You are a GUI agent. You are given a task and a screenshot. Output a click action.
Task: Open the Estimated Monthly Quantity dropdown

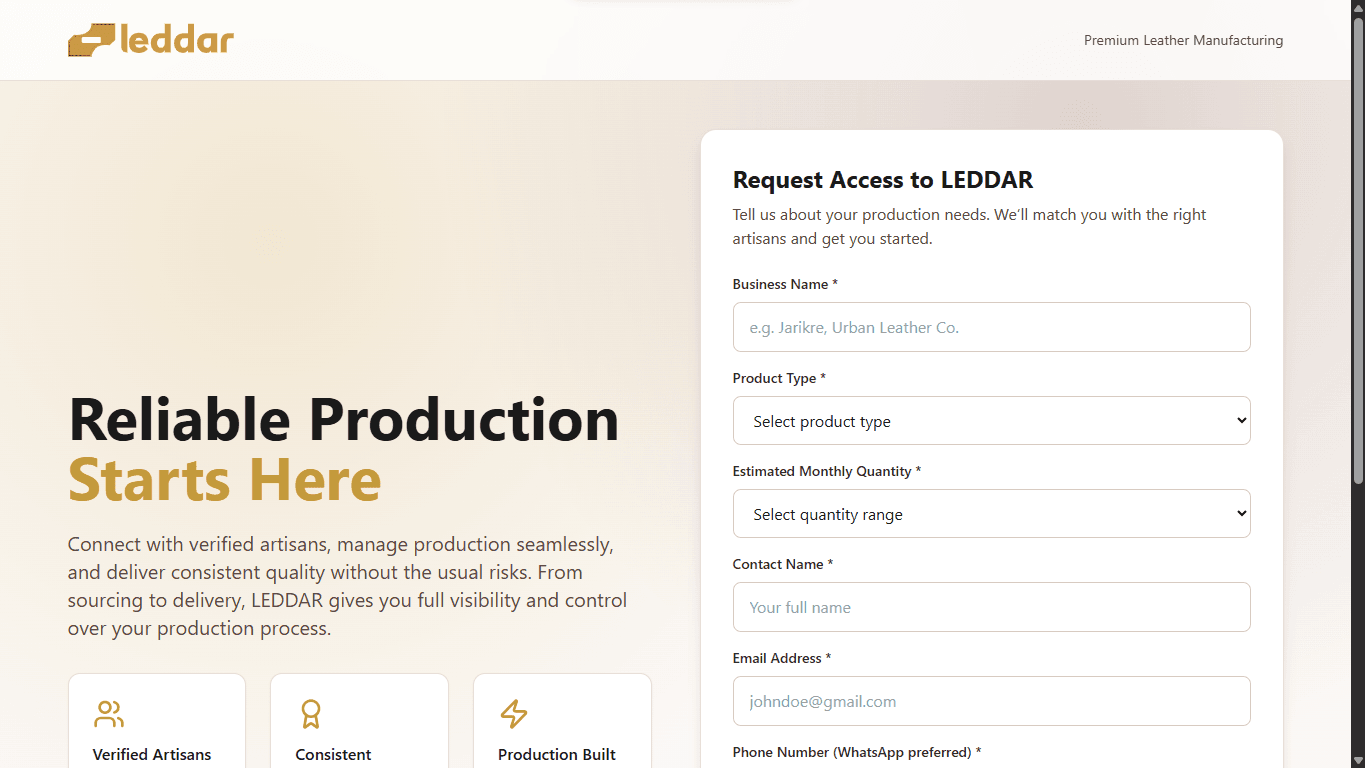click(991, 514)
